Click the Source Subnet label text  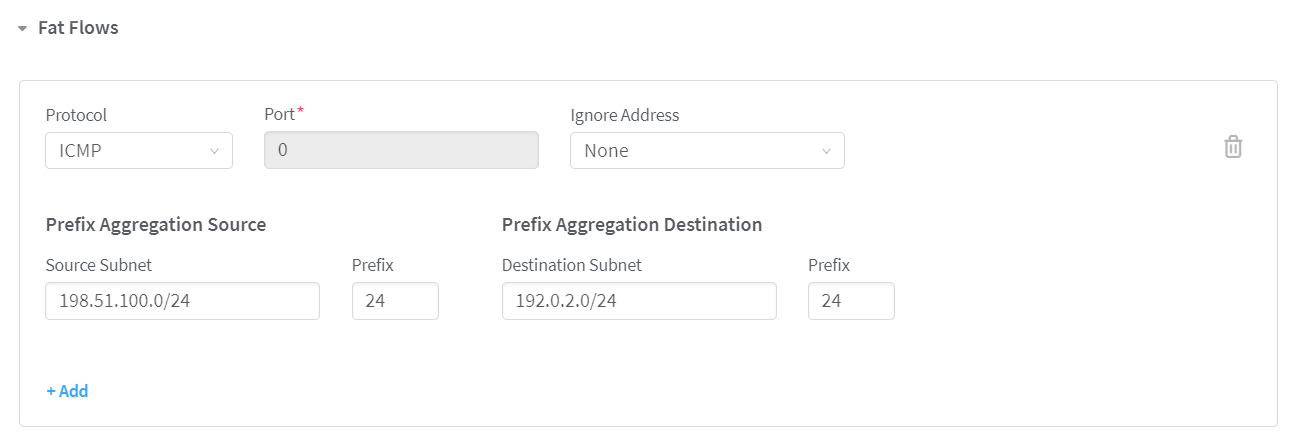[99, 265]
